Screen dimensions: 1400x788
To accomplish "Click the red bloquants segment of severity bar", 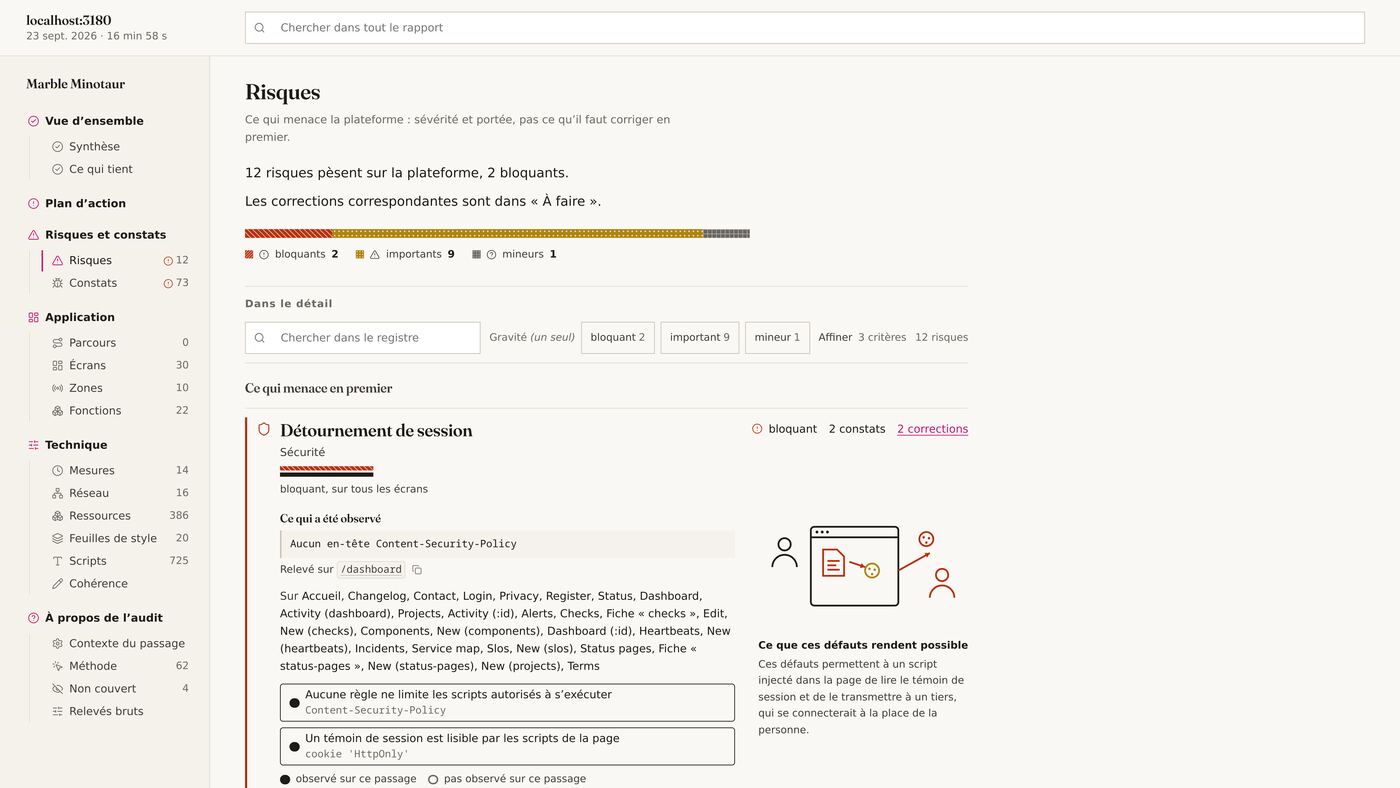I will point(288,234).
